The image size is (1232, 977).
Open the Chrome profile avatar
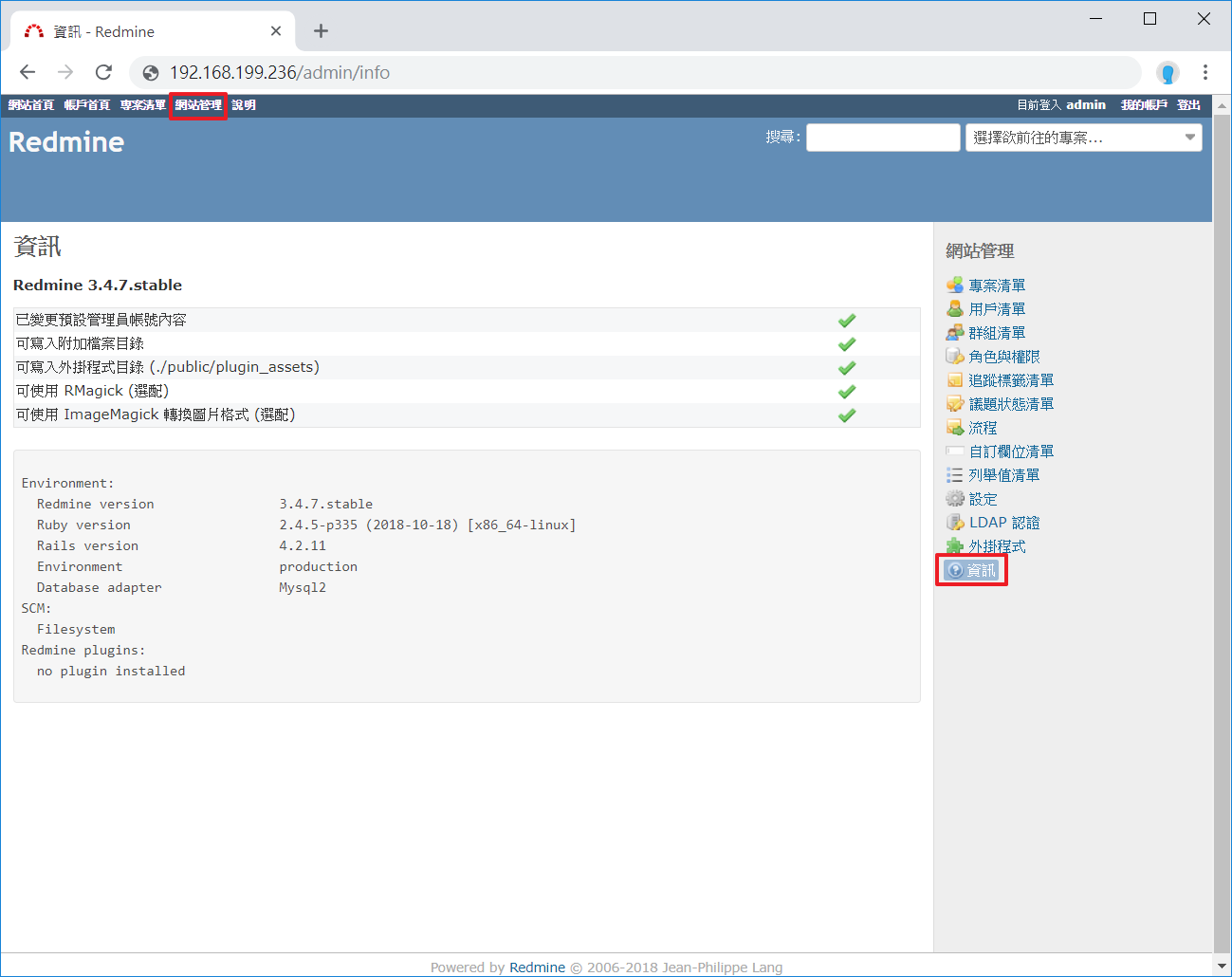[1168, 72]
